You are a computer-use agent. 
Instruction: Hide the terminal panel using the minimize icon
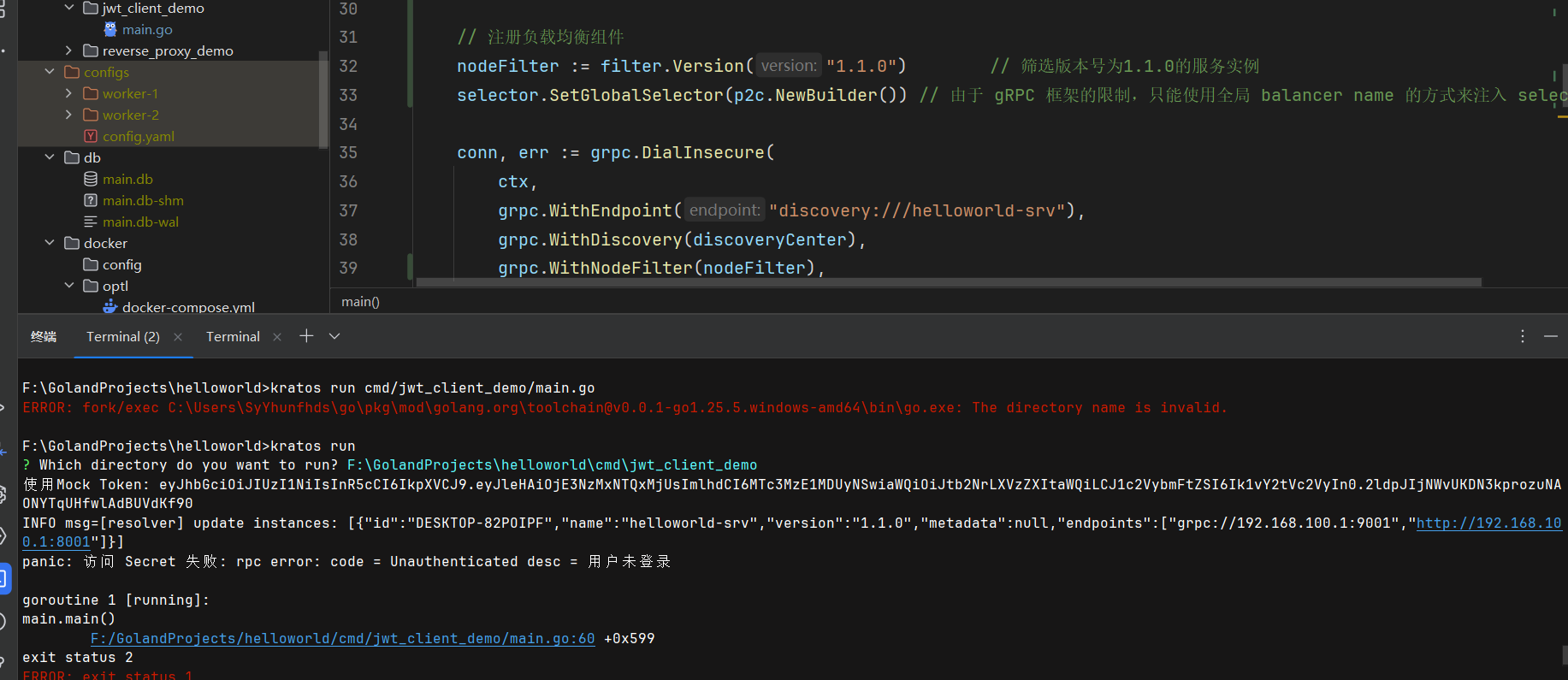[1550, 336]
